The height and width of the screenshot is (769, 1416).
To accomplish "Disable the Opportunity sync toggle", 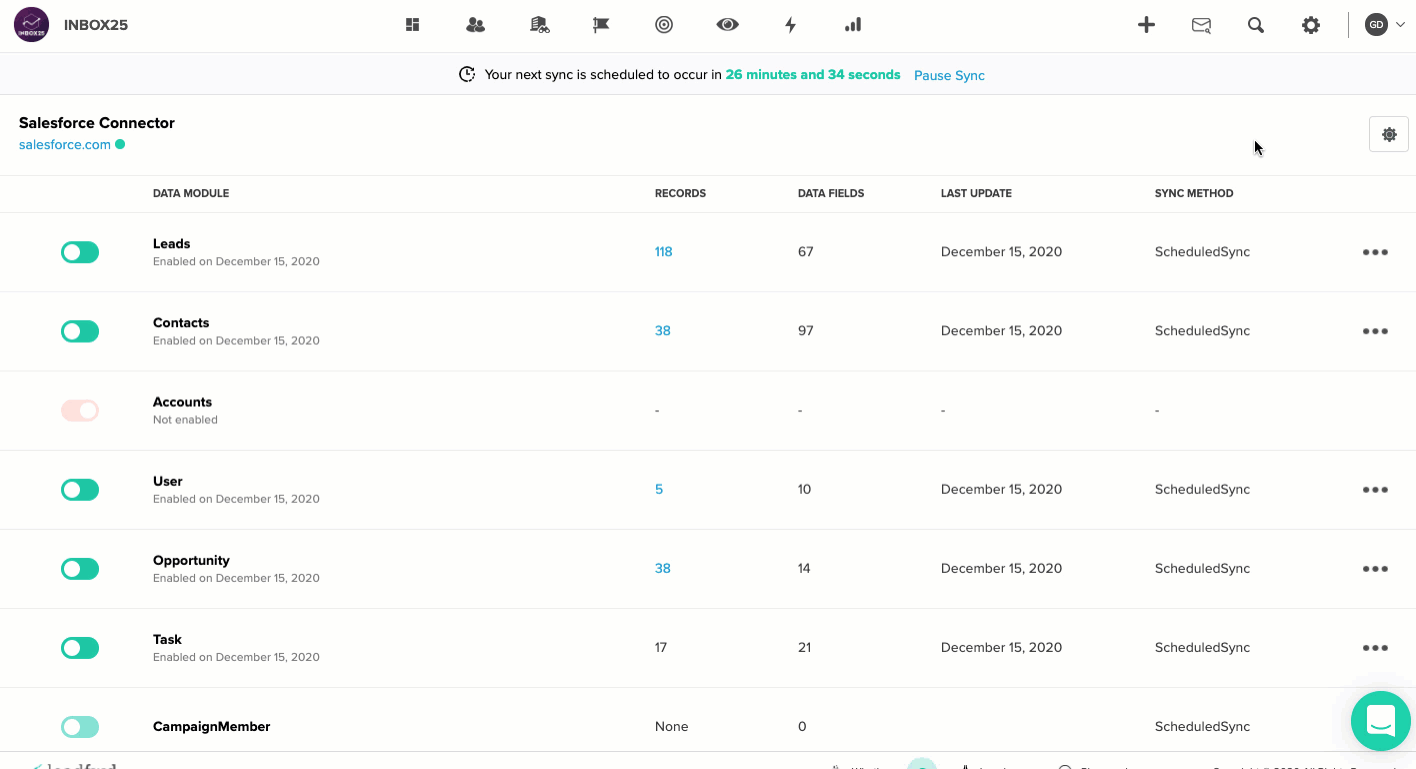I will (x=80, y=568).
